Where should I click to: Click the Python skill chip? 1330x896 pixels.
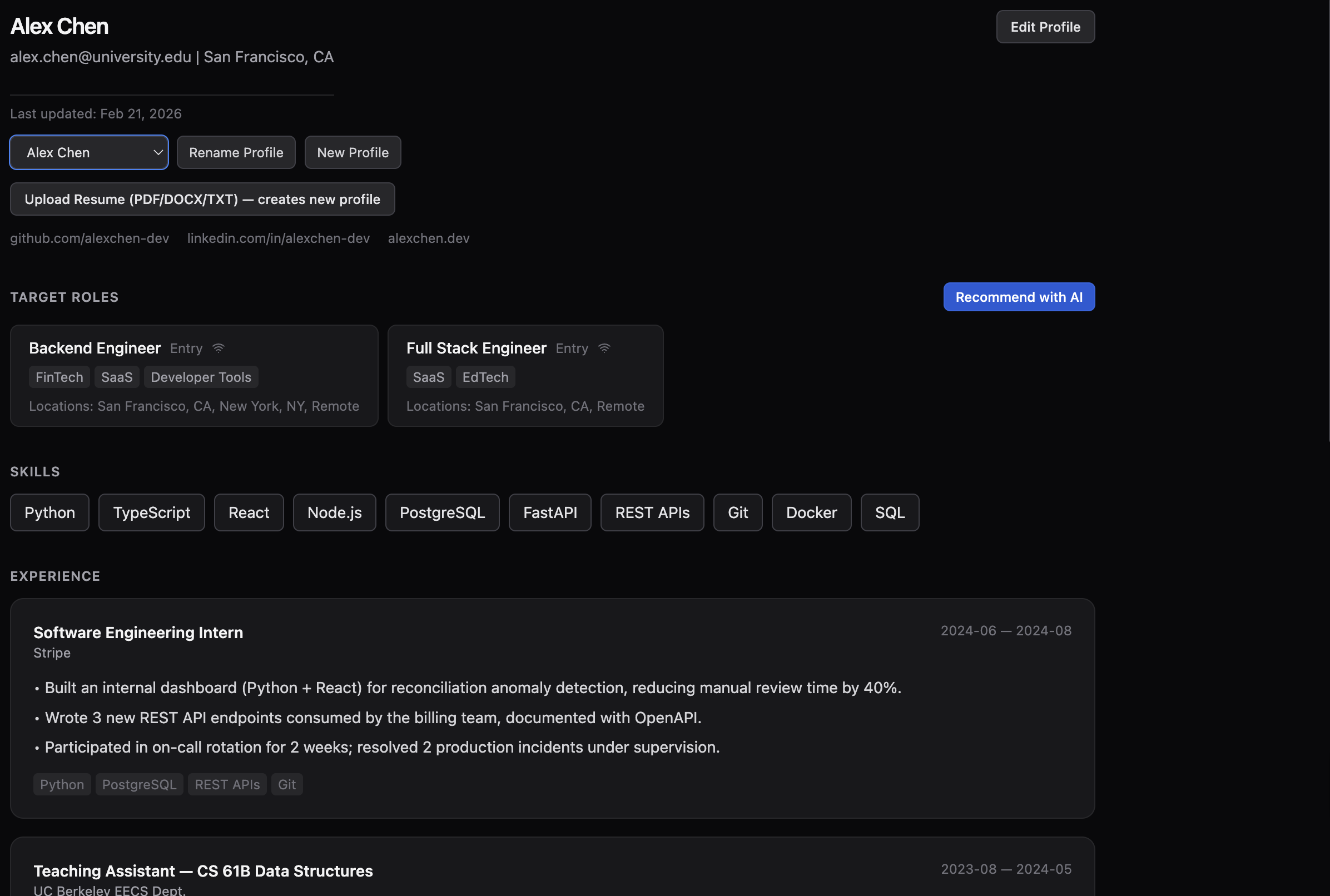pos(49,512)
